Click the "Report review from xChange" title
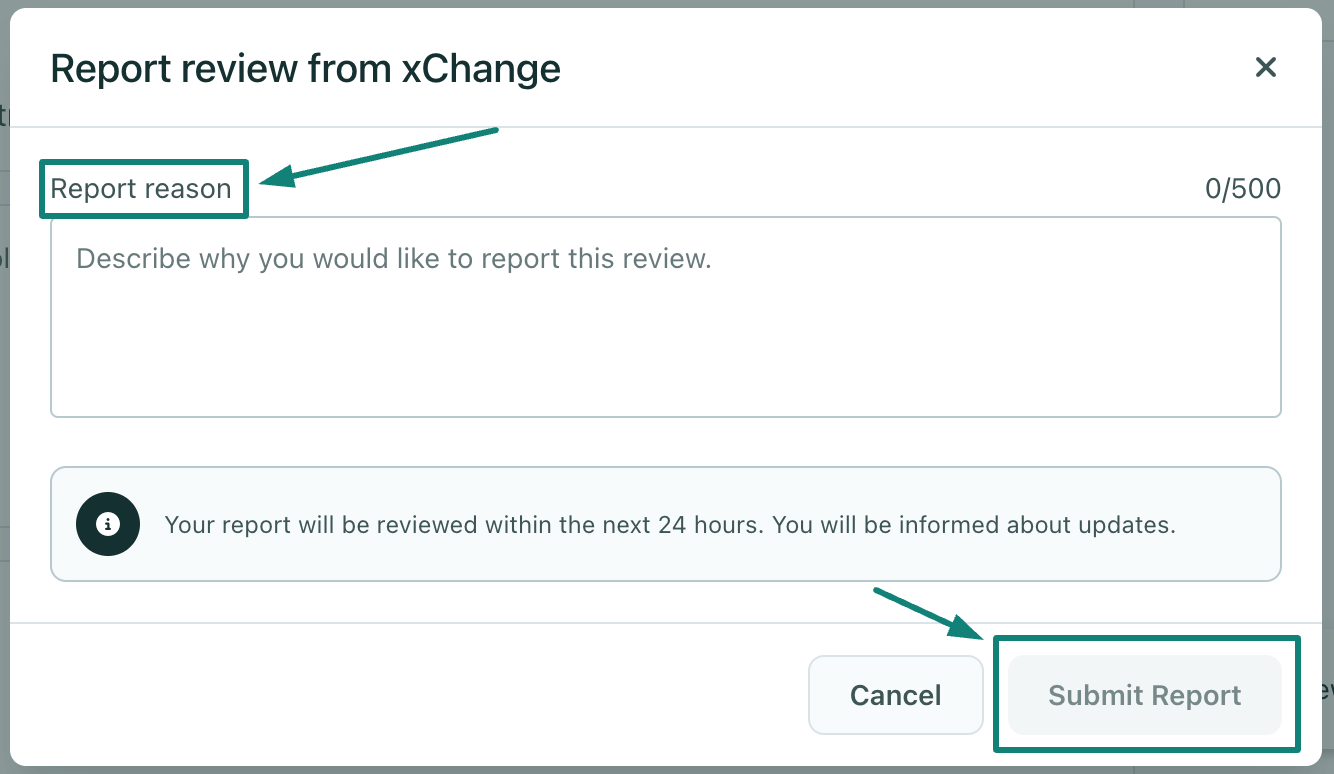The image size is (1334, 774). (x=305, y=69)
